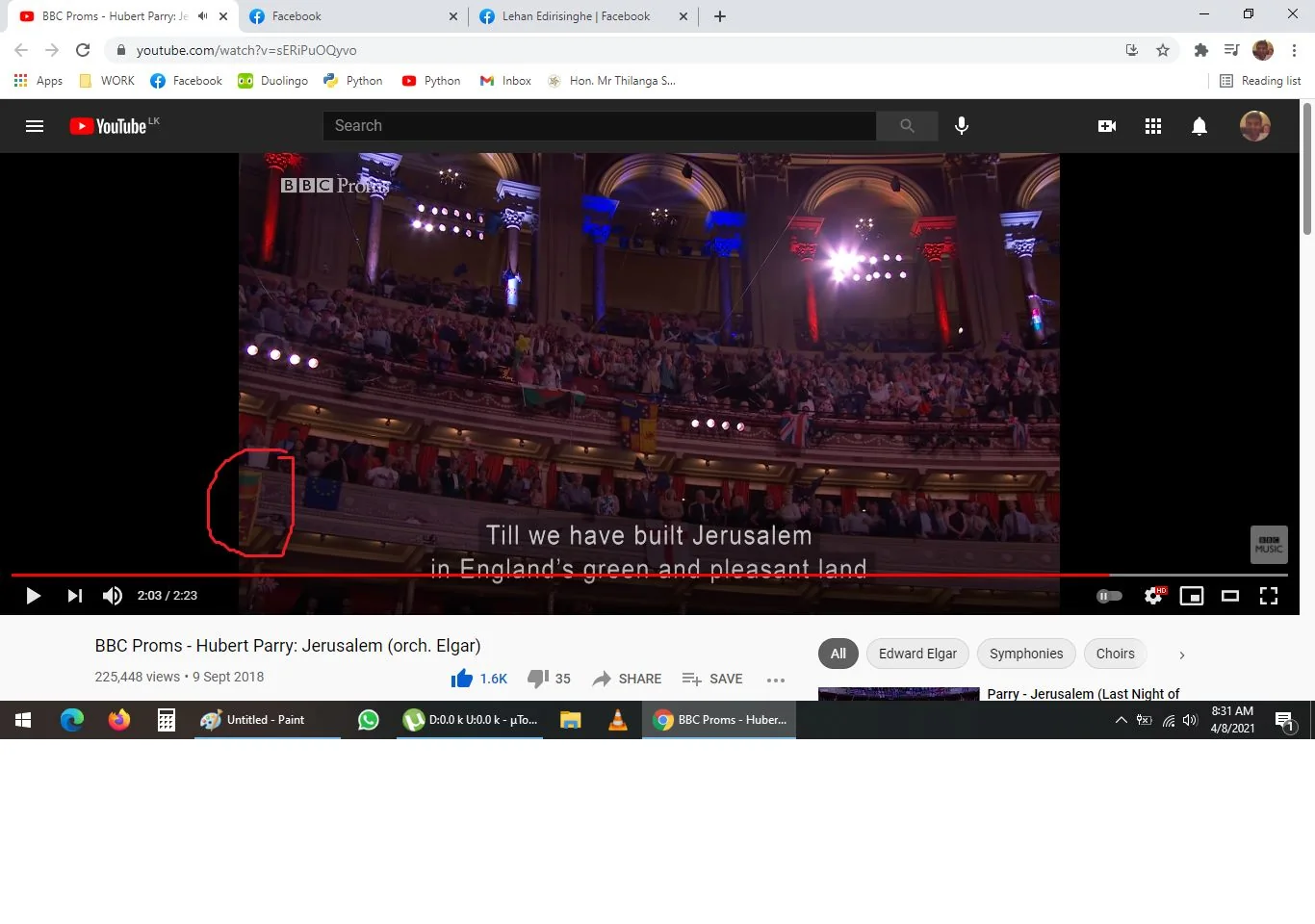The image size is (1315, 924).
Task: Switch to the Facebook tab
Action: pyautogui.click(x=353, y=16)
